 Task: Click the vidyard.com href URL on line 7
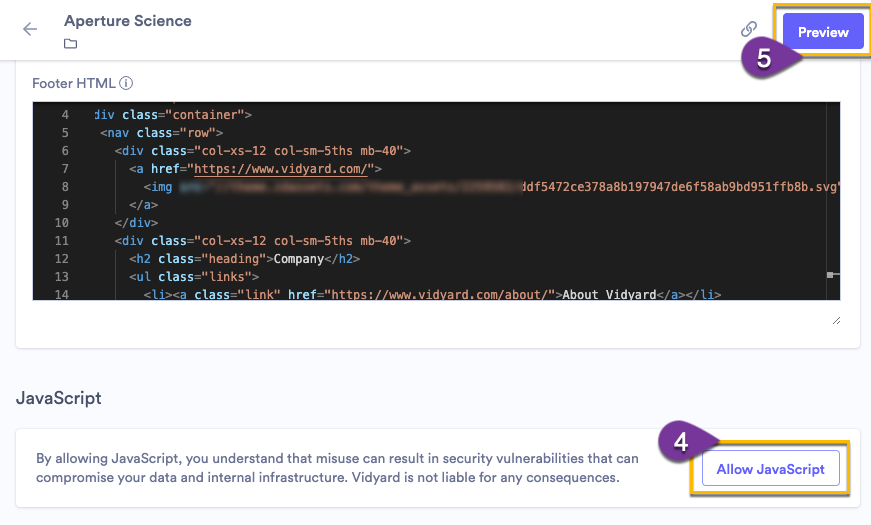[282, 169]
